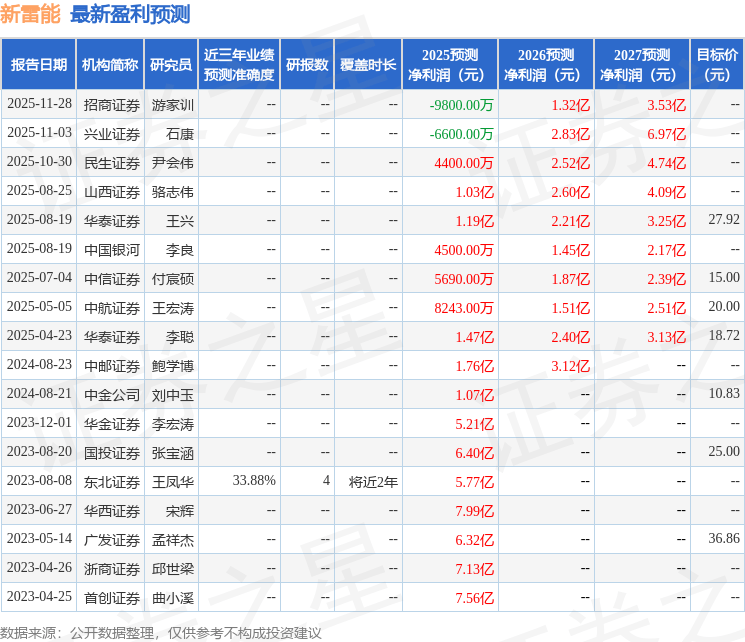Viewport: 745px width, 642px height.
Task: Click 中航证券 institution cell
Action: 112,308
